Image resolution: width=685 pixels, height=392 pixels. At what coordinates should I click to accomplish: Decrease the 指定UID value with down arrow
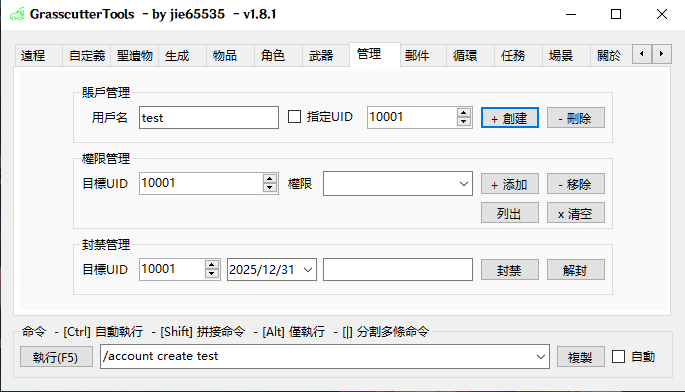click(464, 122)
